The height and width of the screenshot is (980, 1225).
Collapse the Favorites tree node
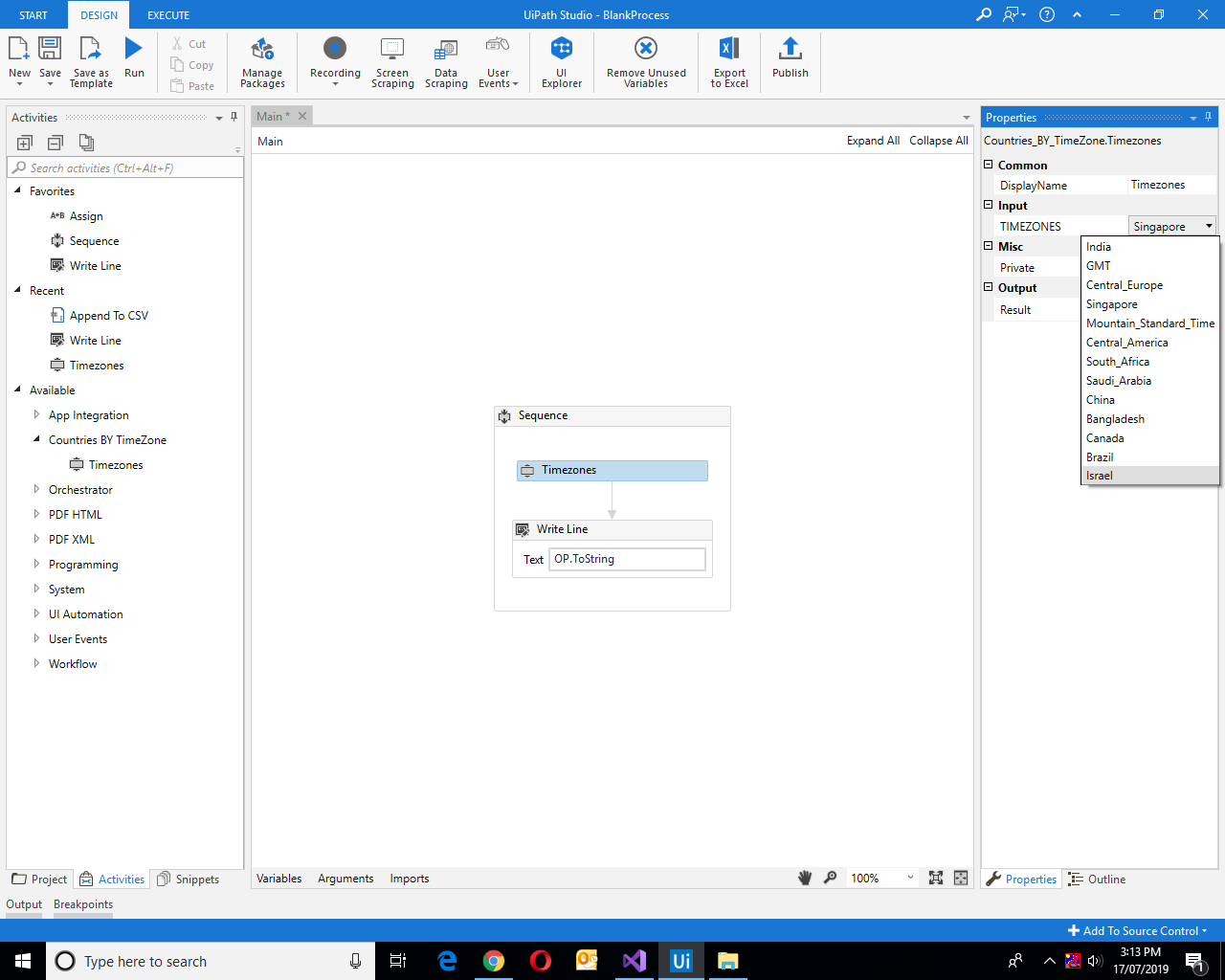[x=17, y=190]
